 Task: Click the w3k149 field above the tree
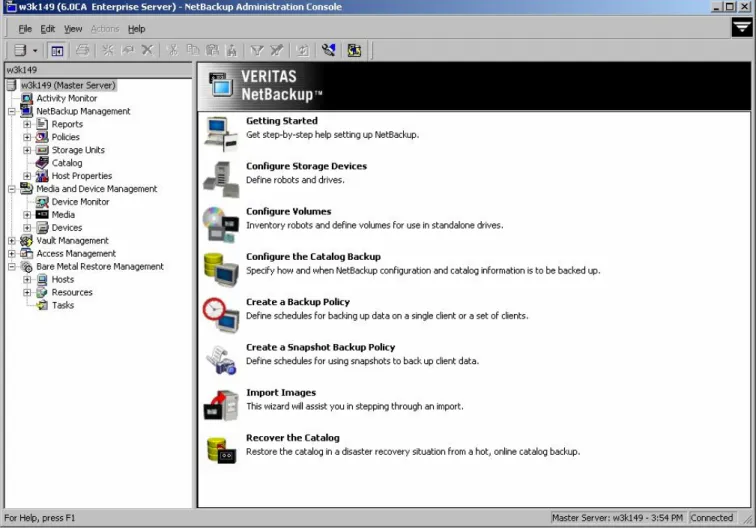(98, 70)
